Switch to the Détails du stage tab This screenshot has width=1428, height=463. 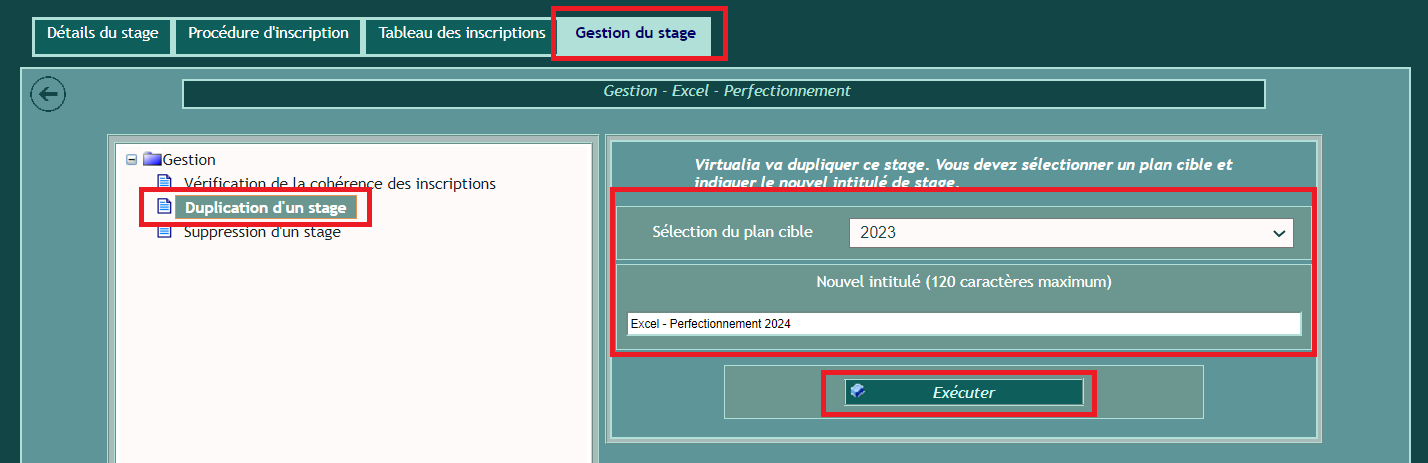[x=103, y=33]
